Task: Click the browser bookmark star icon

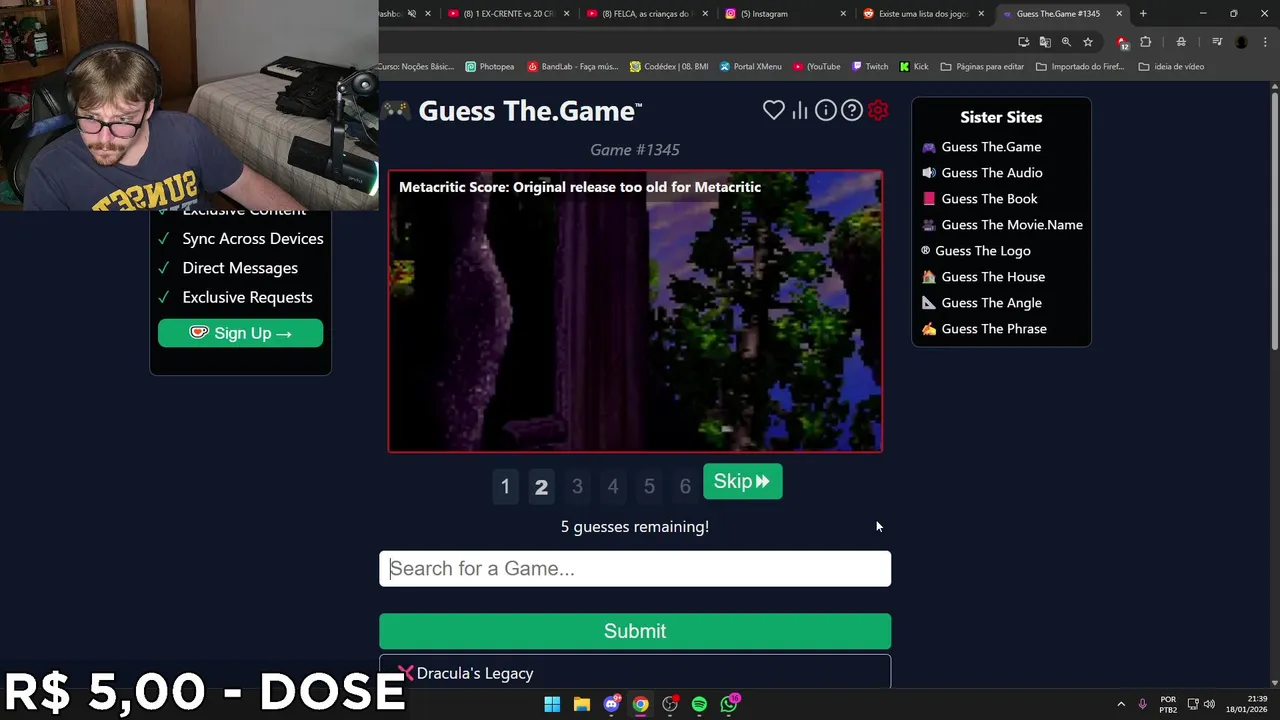Action: tap(1087, 42)
